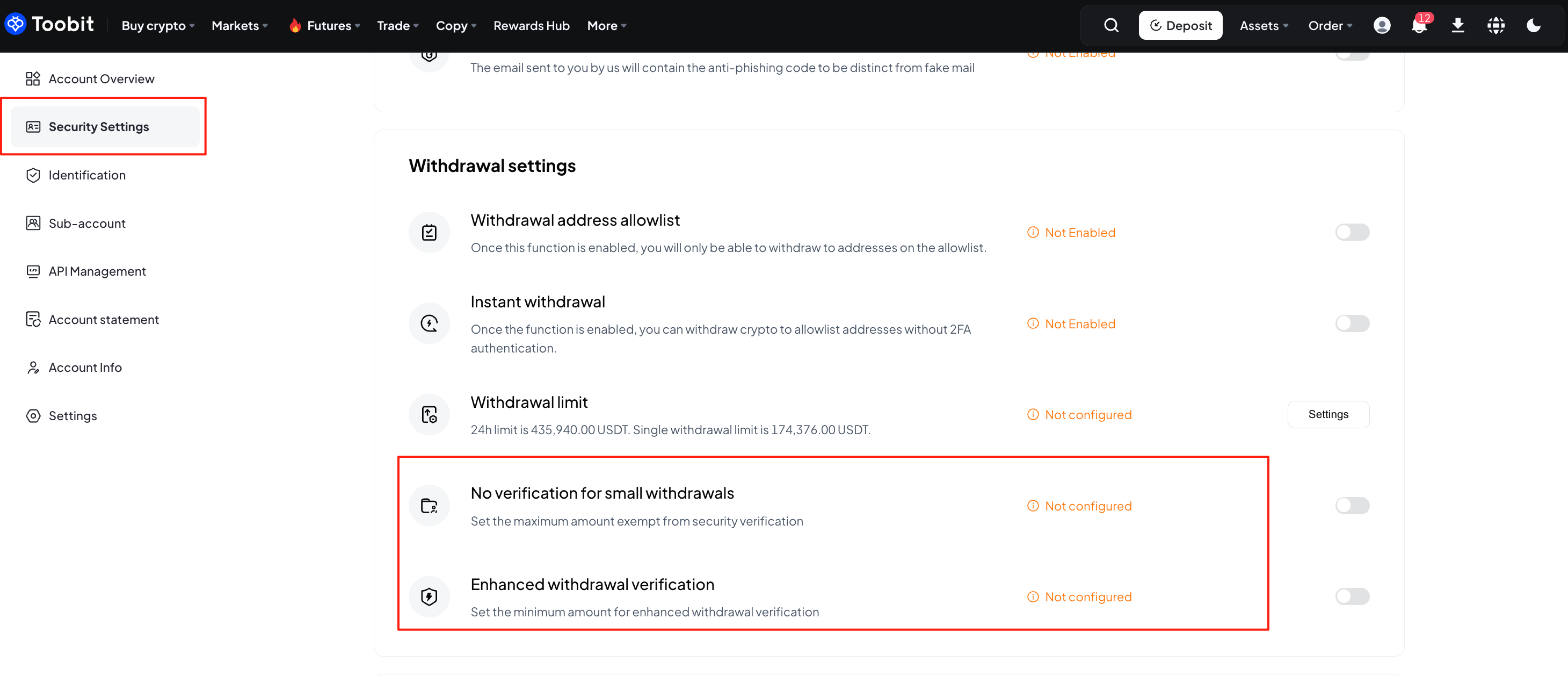Click the search magnifier icon
The width and height of the screenshot is (1568, 676).
(x=1111, y=26)
